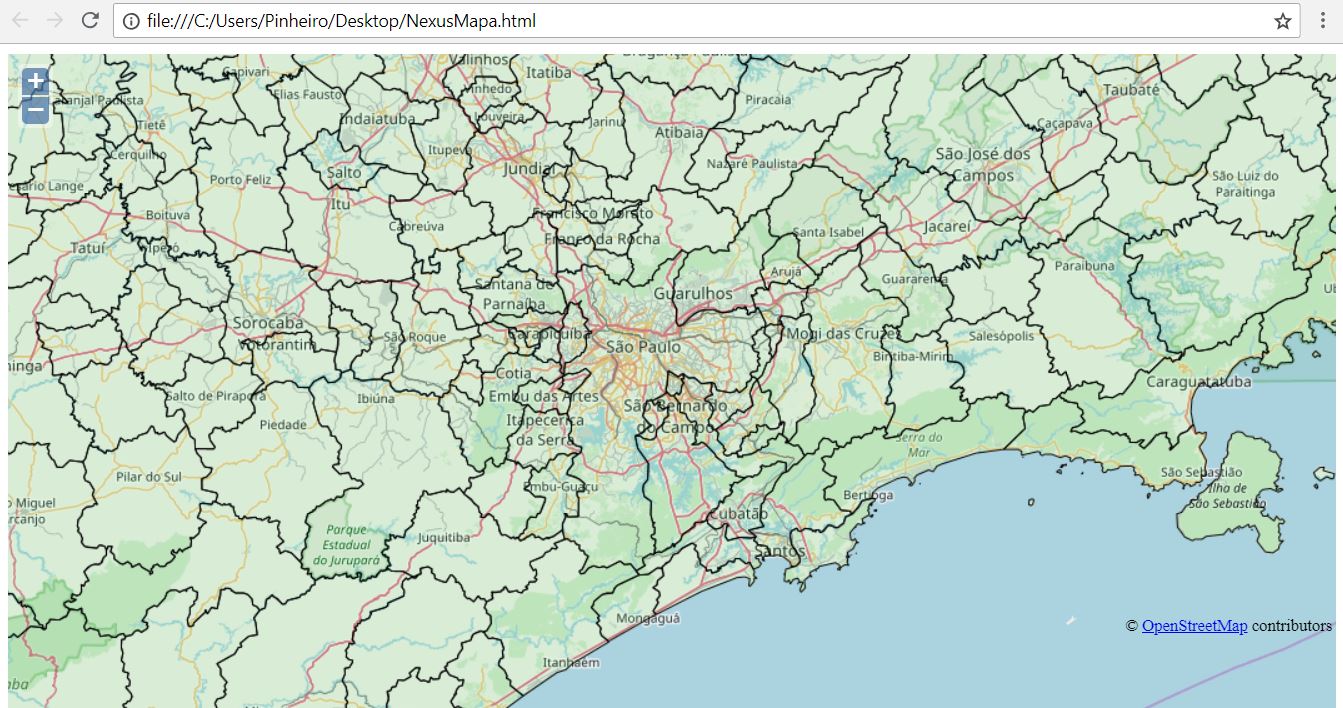Click the Mogi das Cruzes label
The image size is (1343, 708).
click(x=843, y=333)
